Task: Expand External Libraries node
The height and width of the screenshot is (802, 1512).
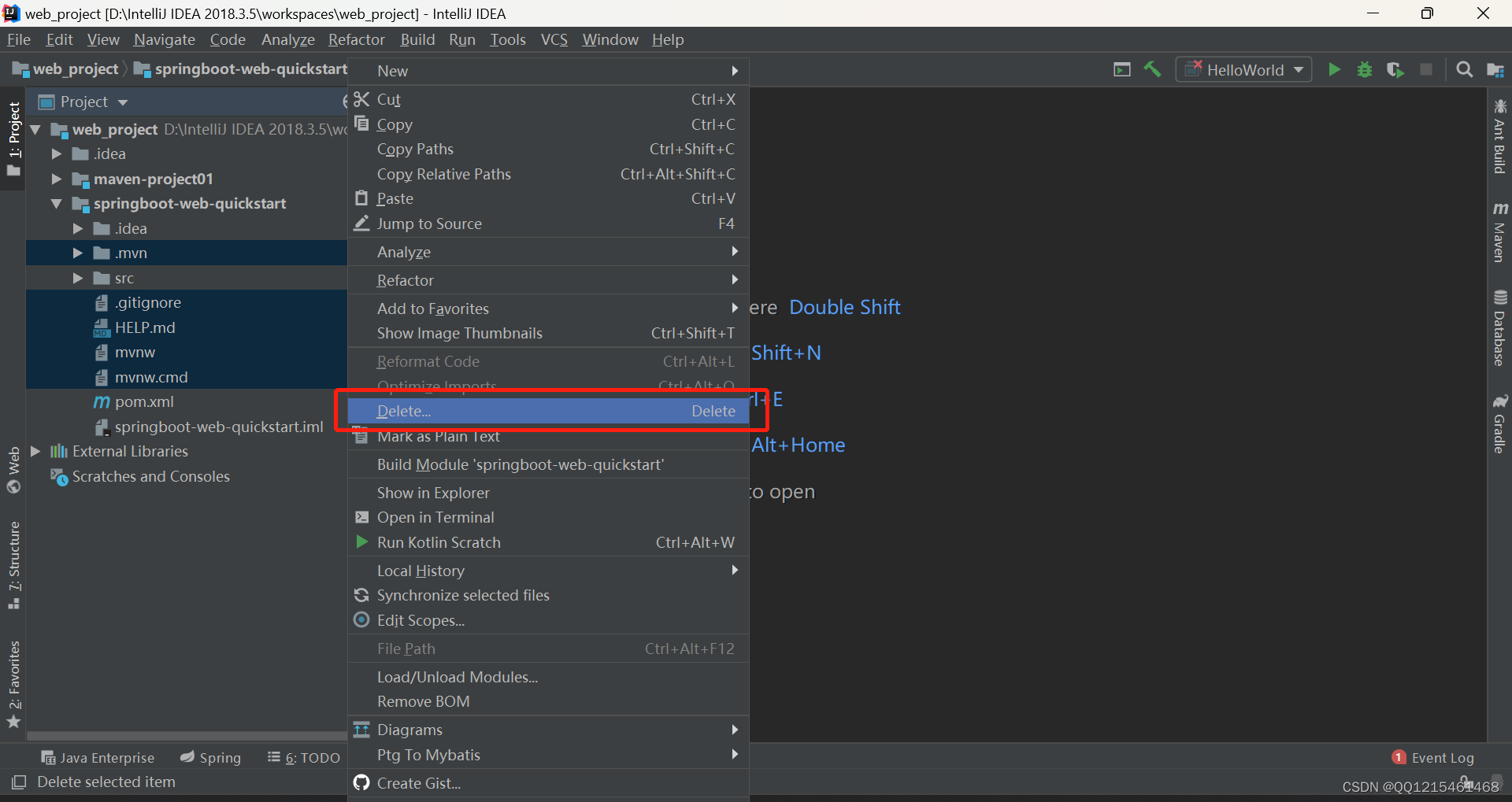Action: click(x=35, y=451)
